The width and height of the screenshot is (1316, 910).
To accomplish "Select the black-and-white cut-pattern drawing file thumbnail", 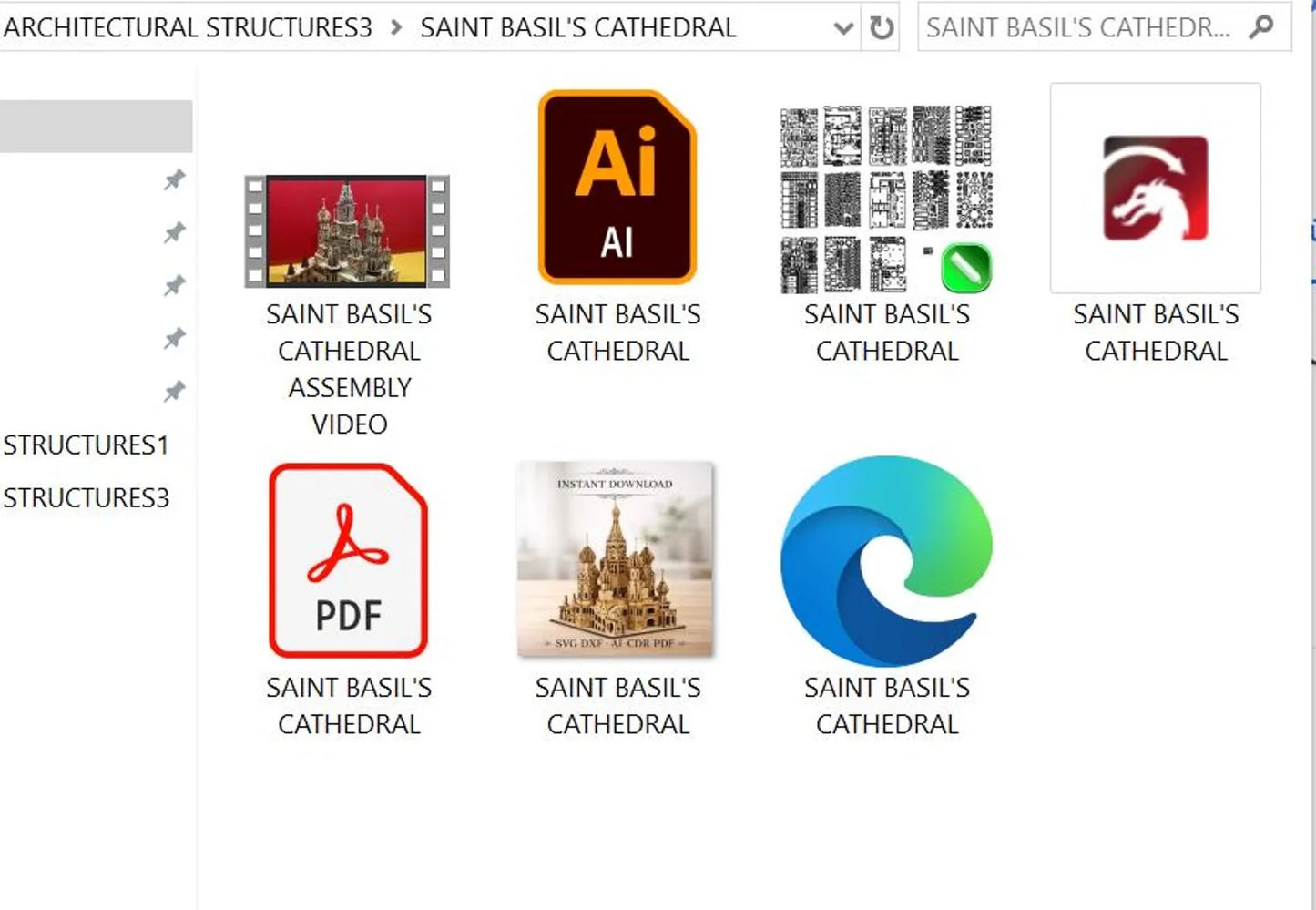I will tap(886, 199).
